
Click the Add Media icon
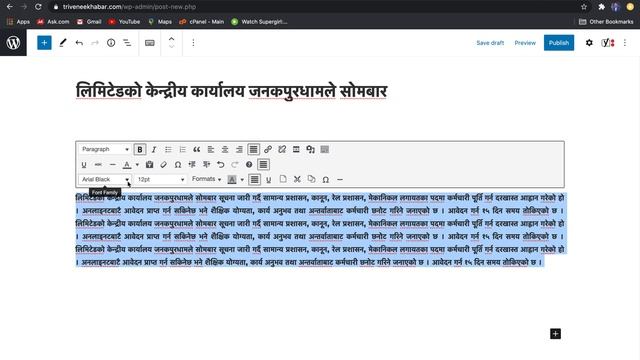coord(311,149)
